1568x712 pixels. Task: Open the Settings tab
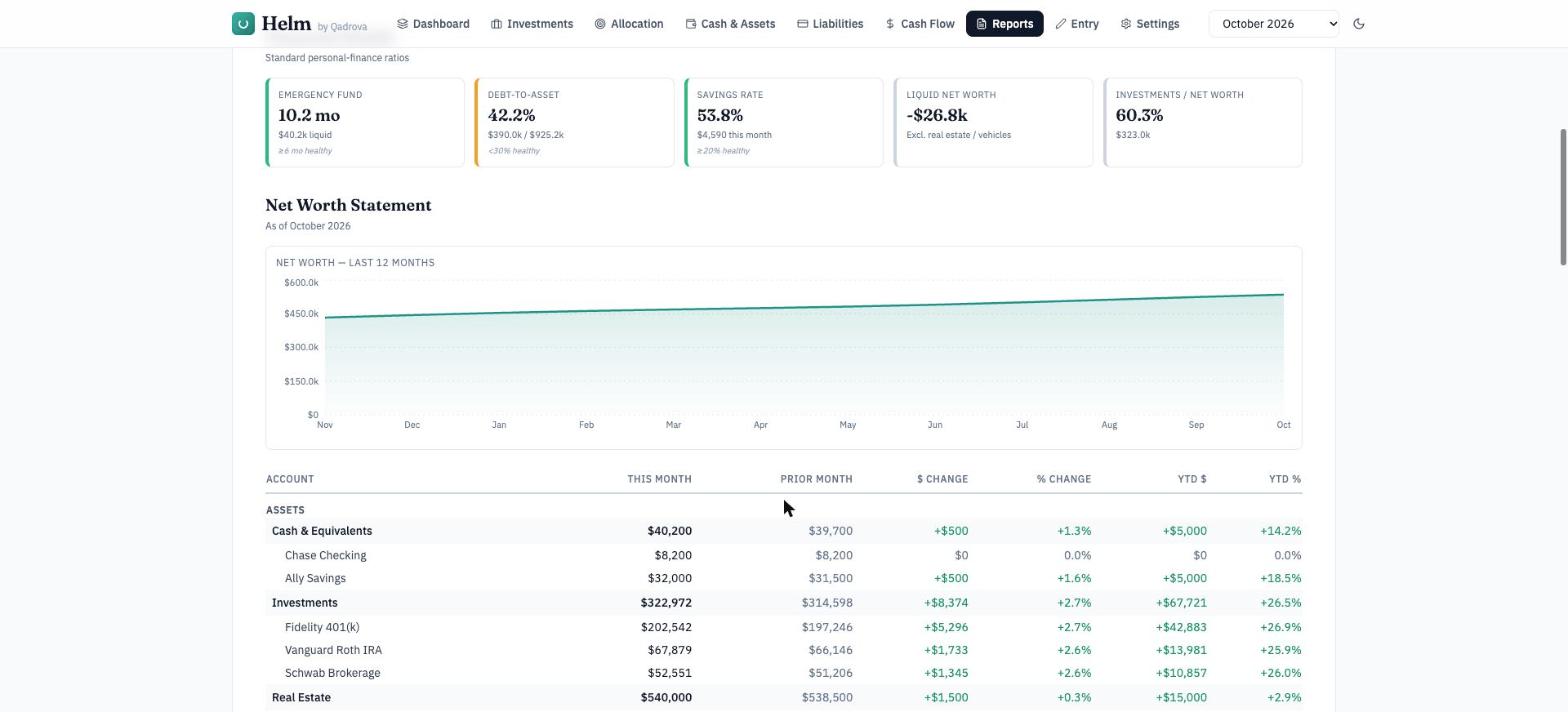pyautogui.click(x=1150, y=24)
